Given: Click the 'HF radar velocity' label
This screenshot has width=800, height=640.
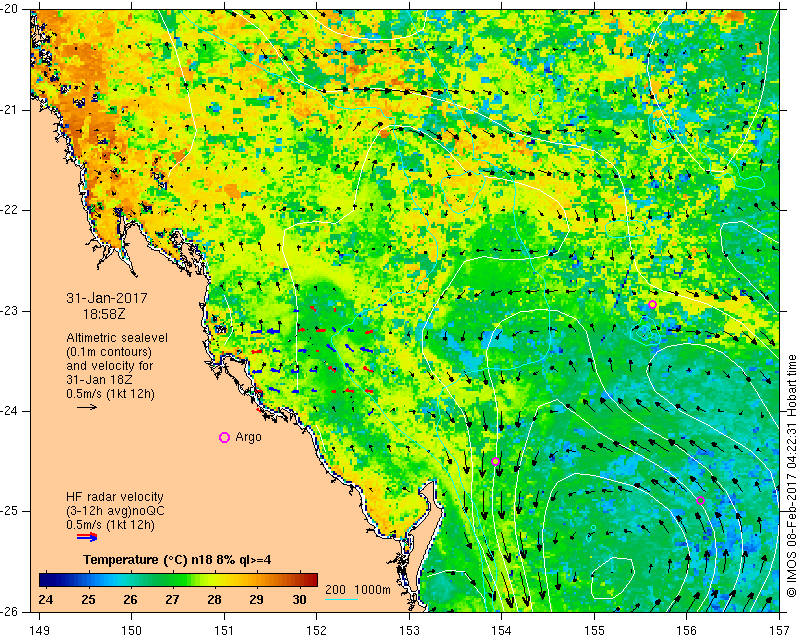Looking at the screenshot, I should [x=115, y=497].
